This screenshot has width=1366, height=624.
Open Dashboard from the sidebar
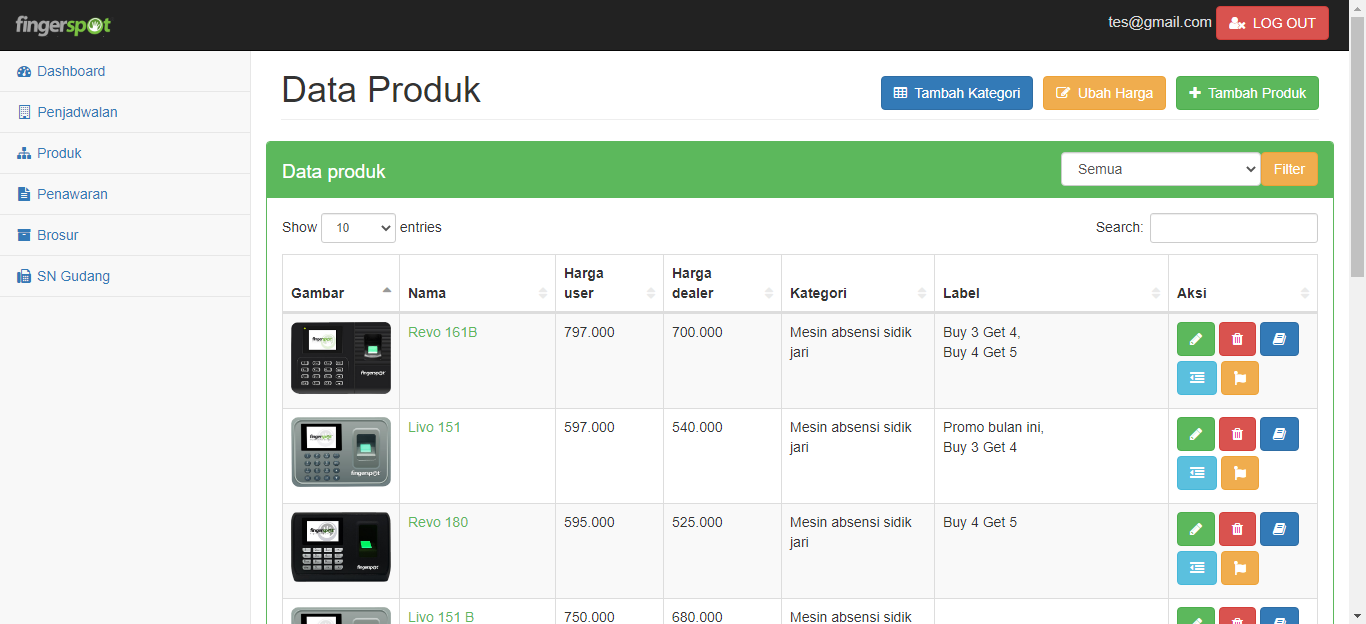coord(70,71)
